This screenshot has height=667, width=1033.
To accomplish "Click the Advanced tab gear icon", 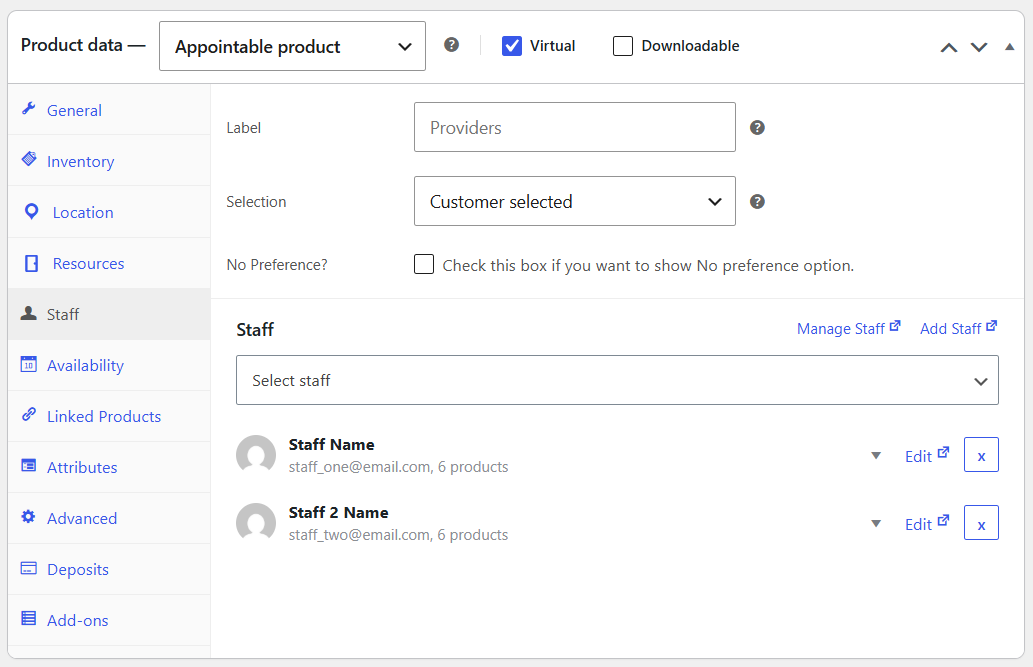I will pyautogui.click(x=28, y=517).
